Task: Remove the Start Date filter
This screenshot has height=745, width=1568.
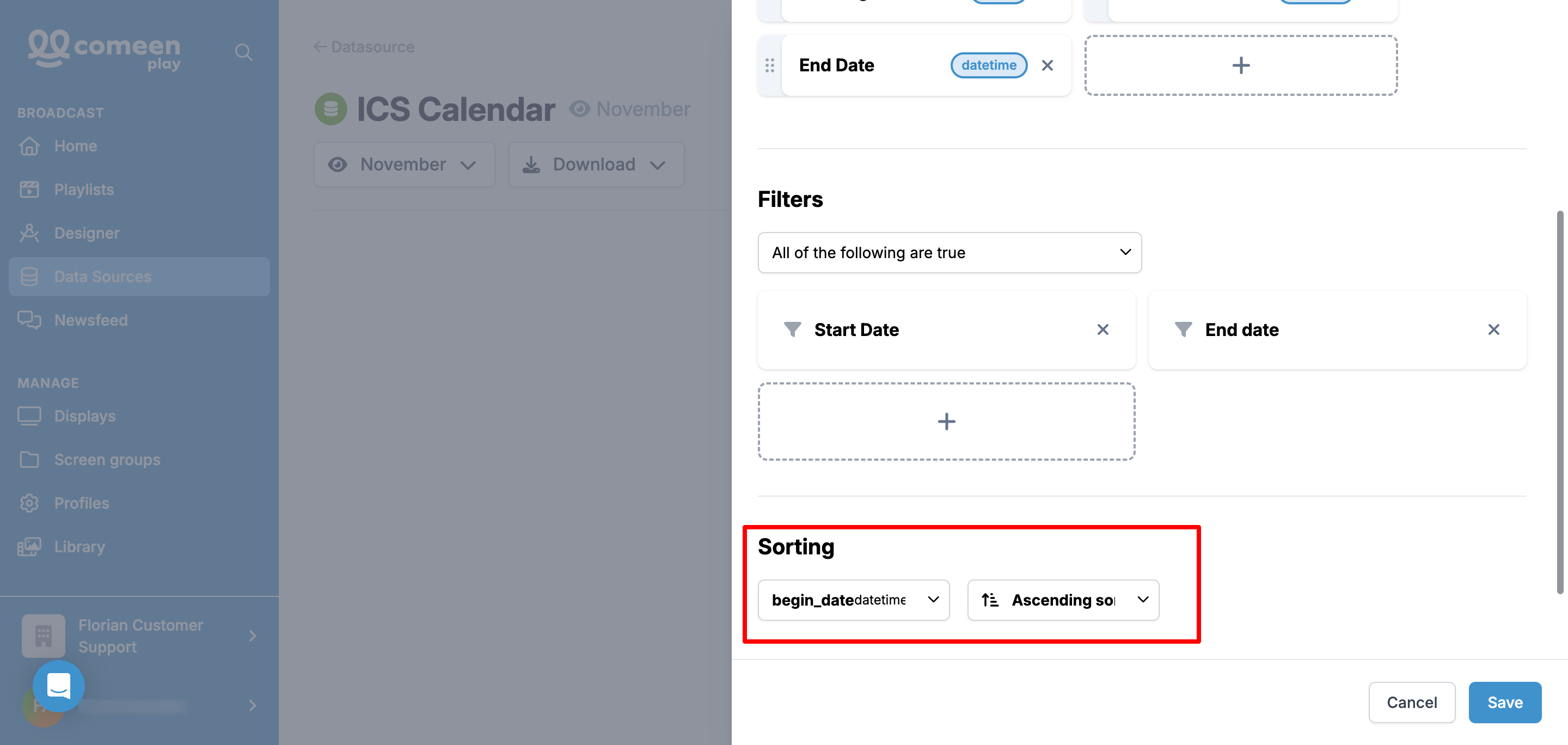Action: click(1102, 330)
